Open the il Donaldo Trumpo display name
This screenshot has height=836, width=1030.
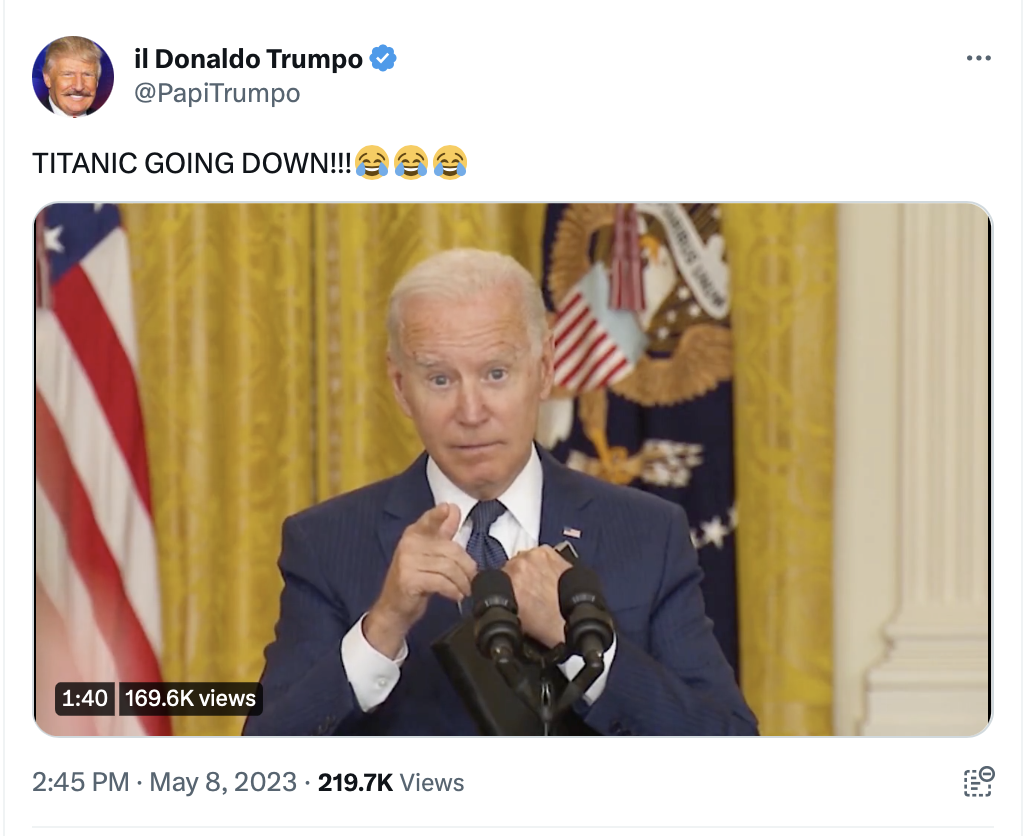coord(248,59)
